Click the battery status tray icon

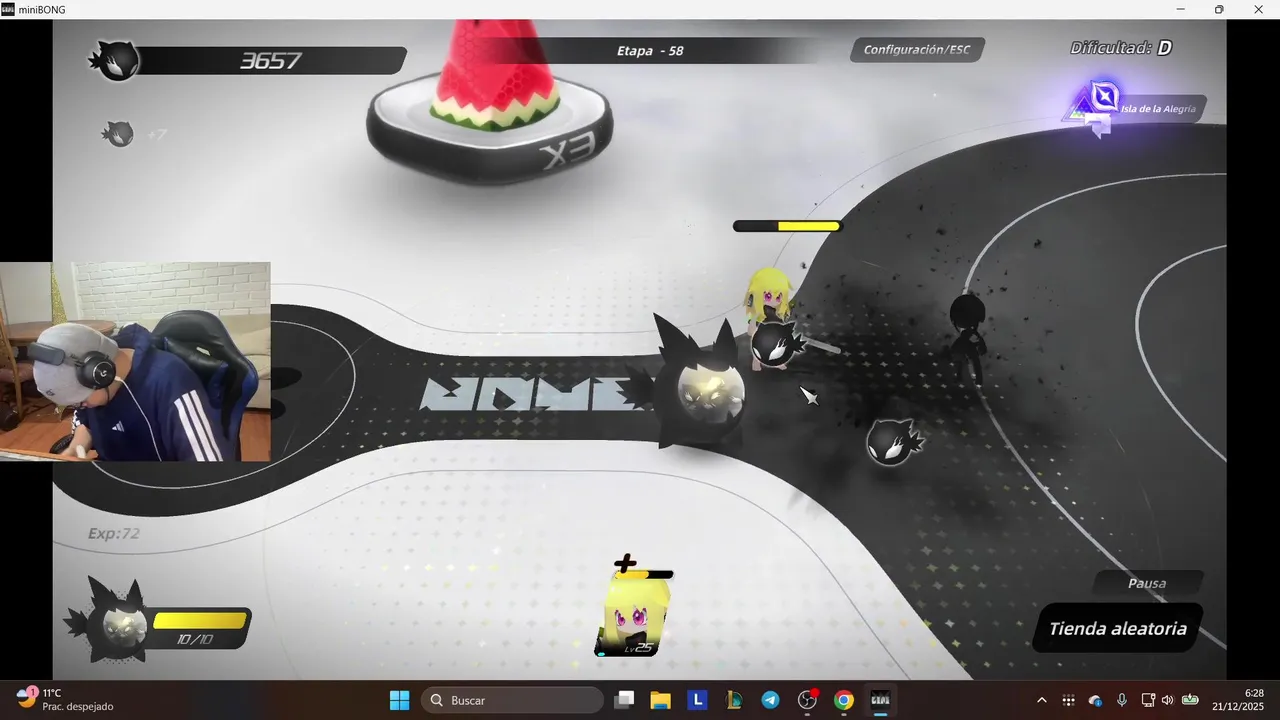1190,700
